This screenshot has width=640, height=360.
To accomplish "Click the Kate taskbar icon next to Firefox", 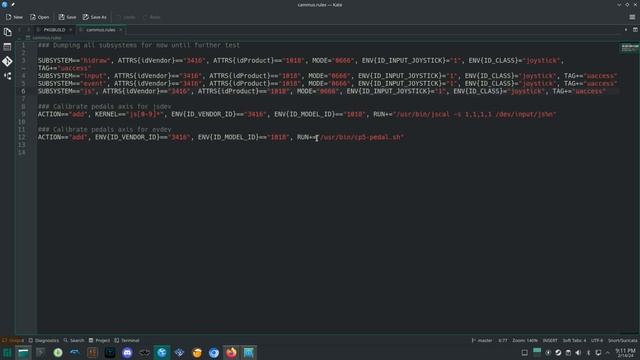I will point(249,353).
